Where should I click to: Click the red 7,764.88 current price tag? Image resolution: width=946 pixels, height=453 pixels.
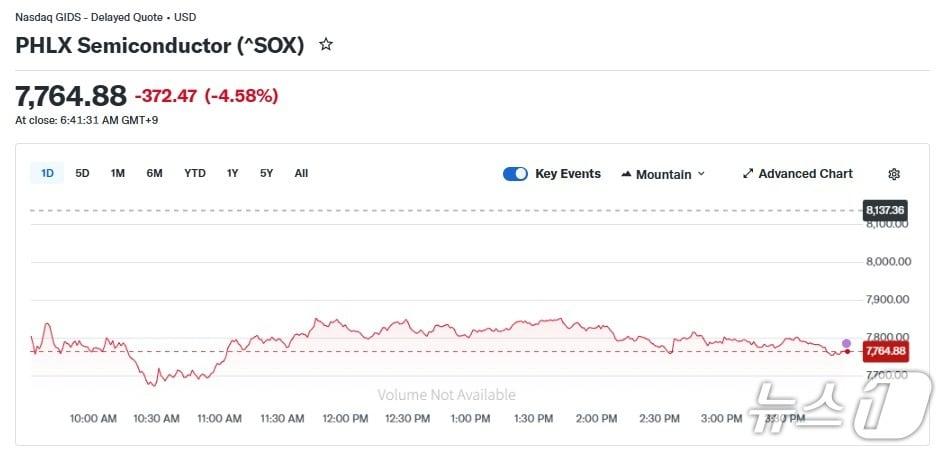[x=885, y=351]
